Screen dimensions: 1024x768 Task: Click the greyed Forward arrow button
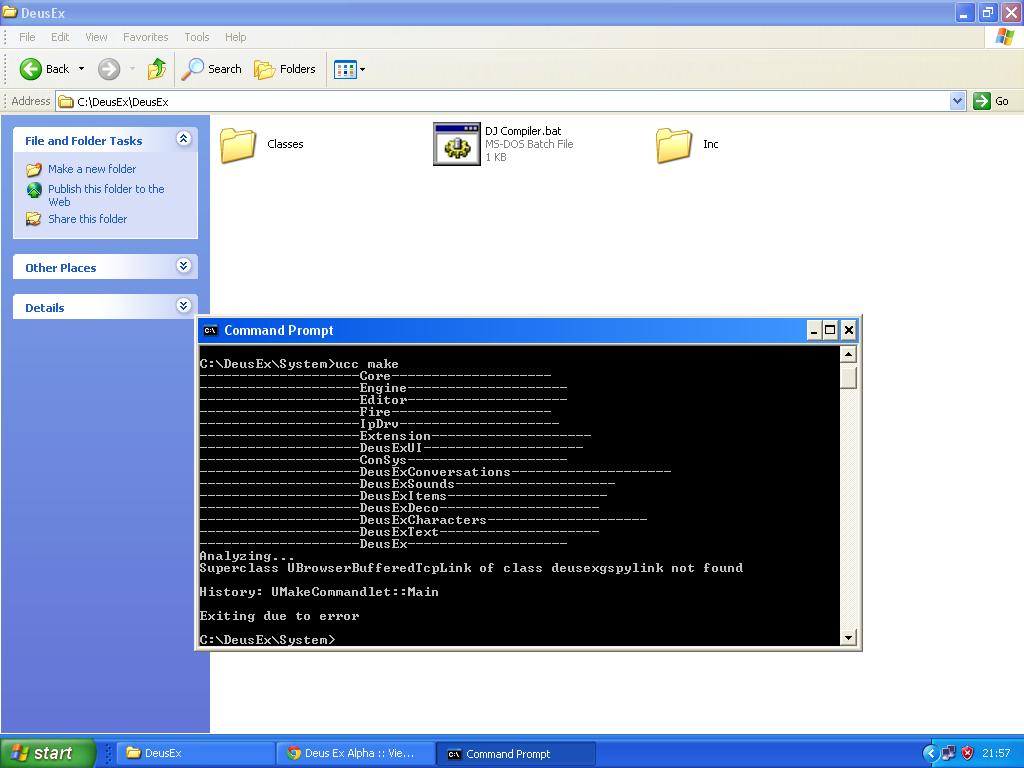click(x=109, y=69)
